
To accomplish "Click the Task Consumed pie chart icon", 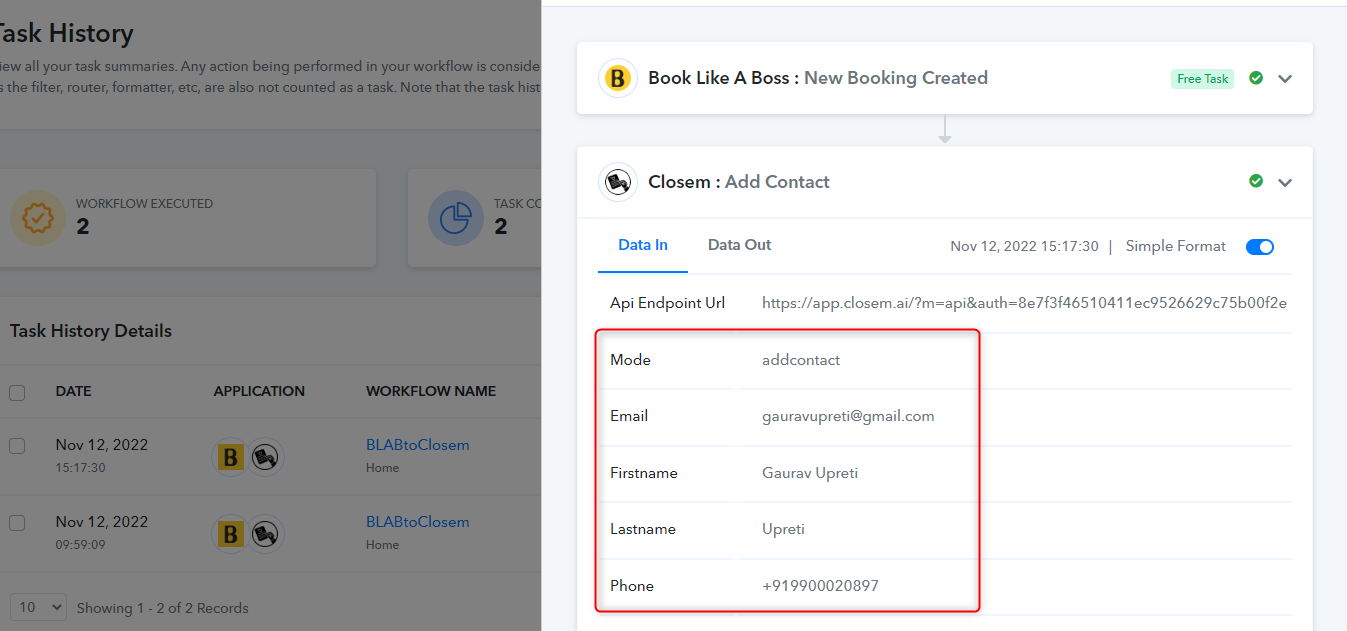I will pyautogui.click(x=456, y=217).
